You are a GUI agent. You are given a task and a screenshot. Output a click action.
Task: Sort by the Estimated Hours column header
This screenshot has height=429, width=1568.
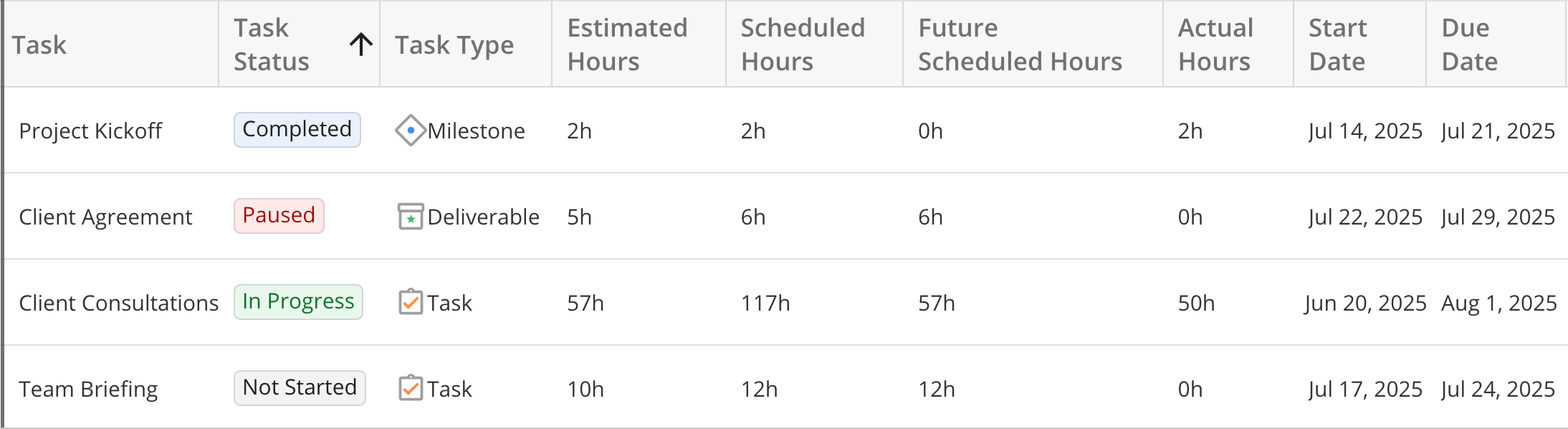click(627, 44)
